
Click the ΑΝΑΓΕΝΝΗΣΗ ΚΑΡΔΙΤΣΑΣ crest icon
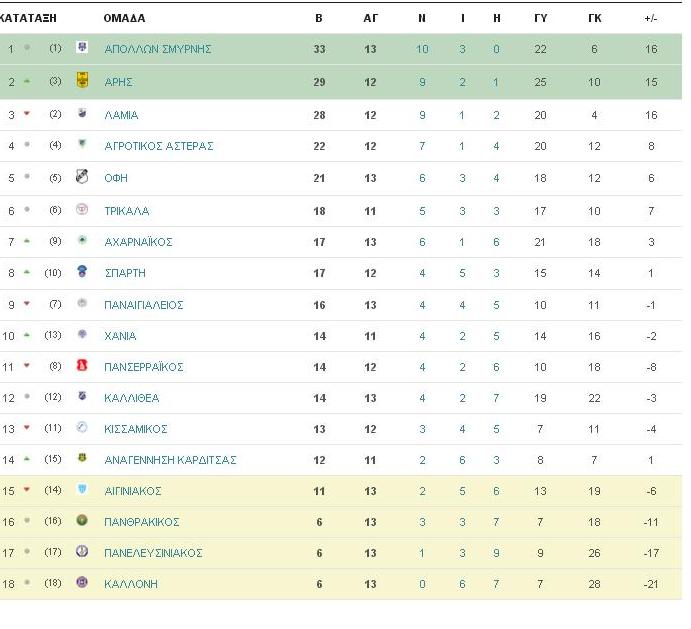[x=82, y=458]
